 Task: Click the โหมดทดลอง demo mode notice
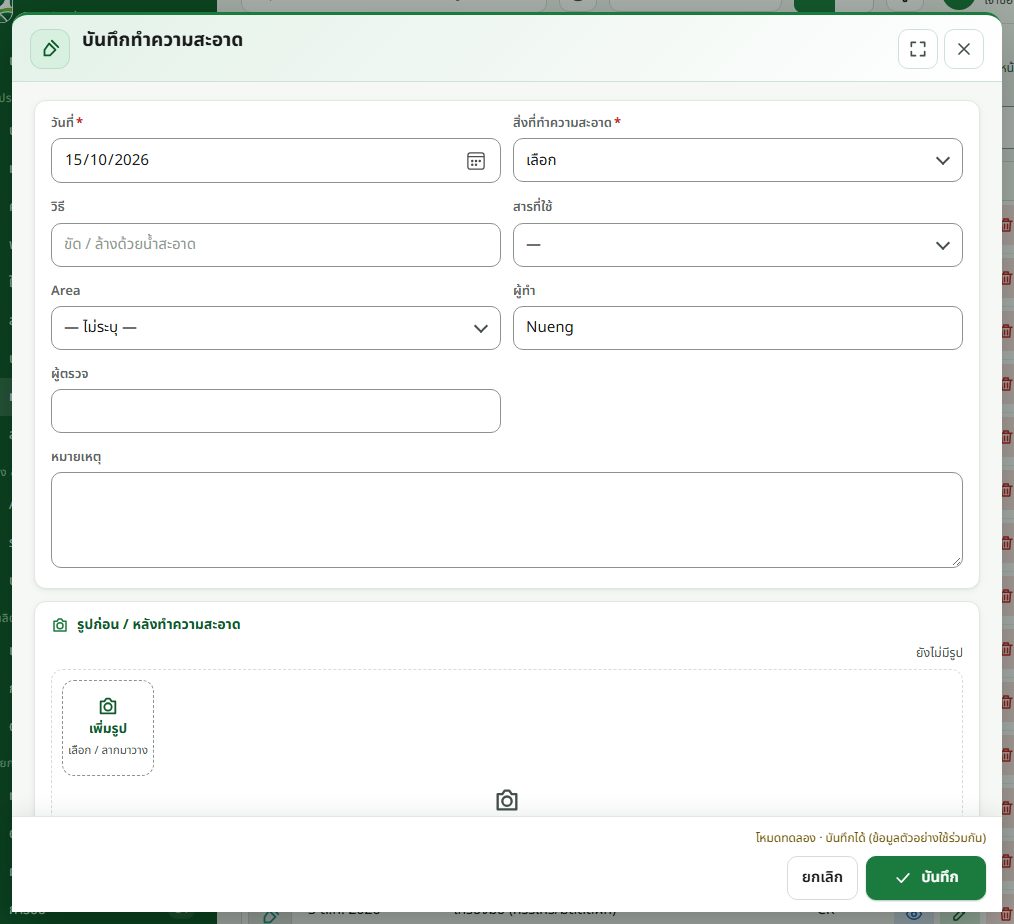(870, 837)
